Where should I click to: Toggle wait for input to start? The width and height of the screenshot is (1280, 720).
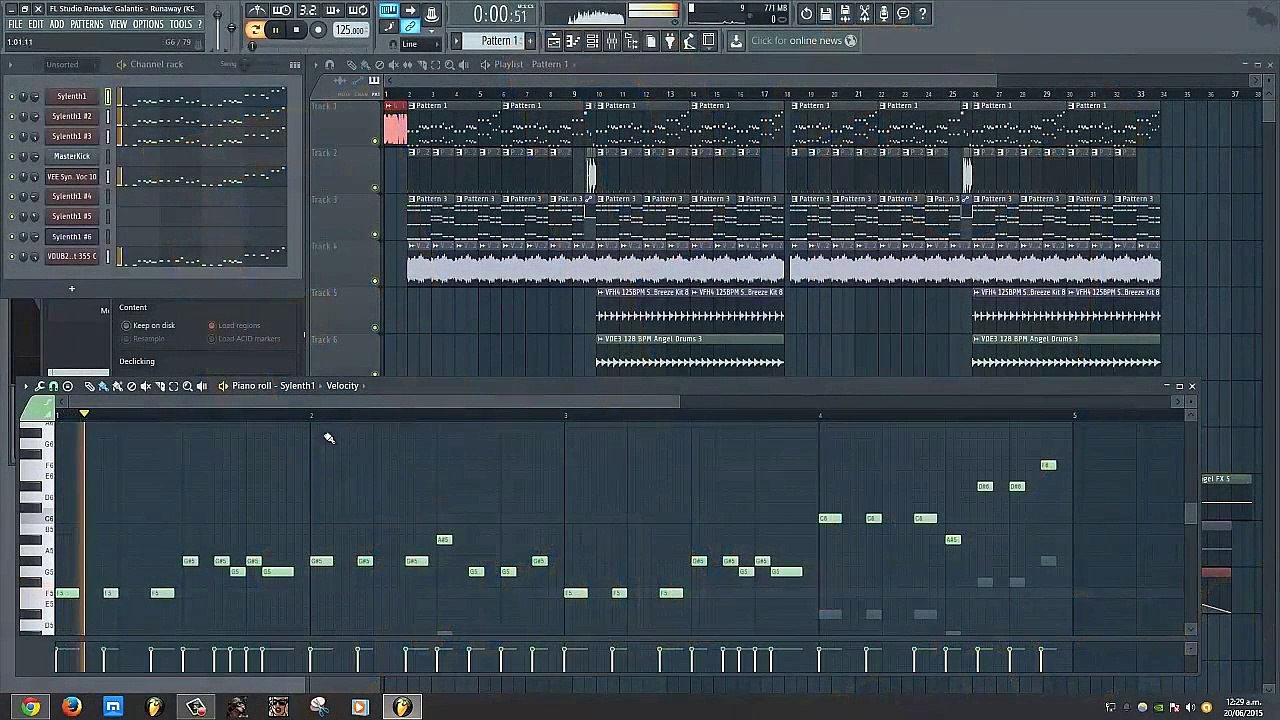[283, 11]
